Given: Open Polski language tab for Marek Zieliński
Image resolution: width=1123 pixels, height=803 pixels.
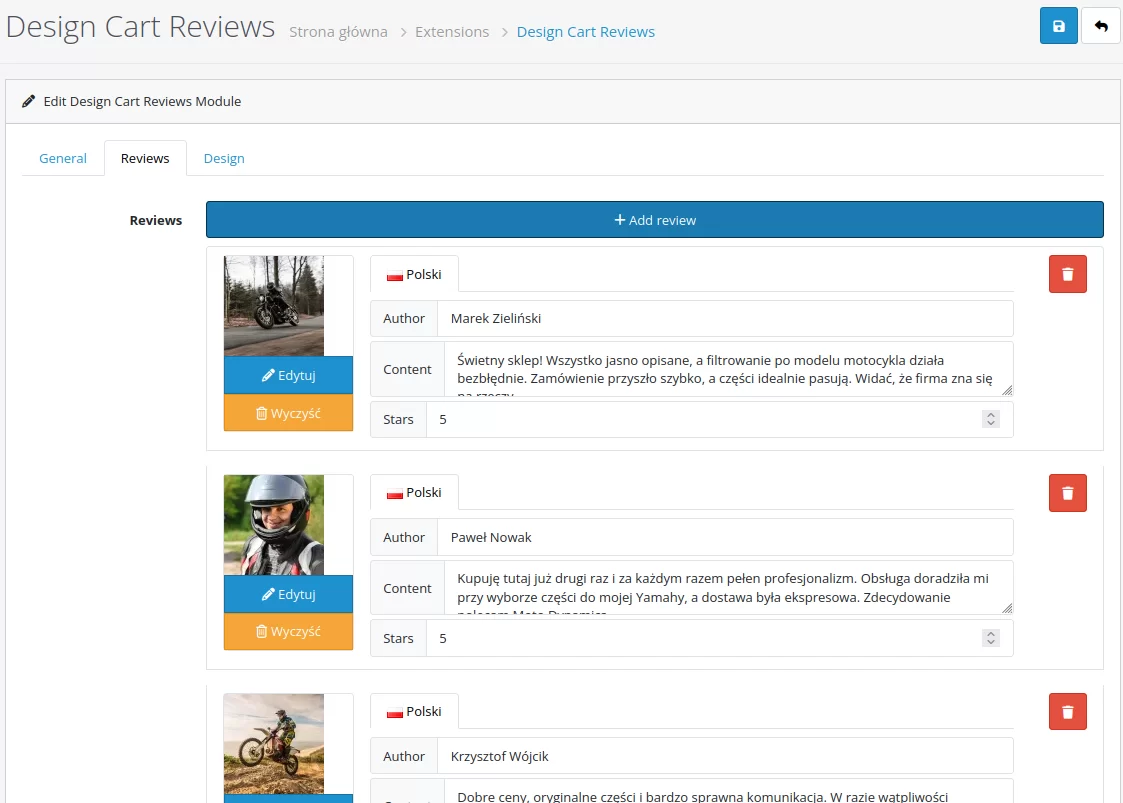Looking at the screenshot, I should [x=414, y=274].
